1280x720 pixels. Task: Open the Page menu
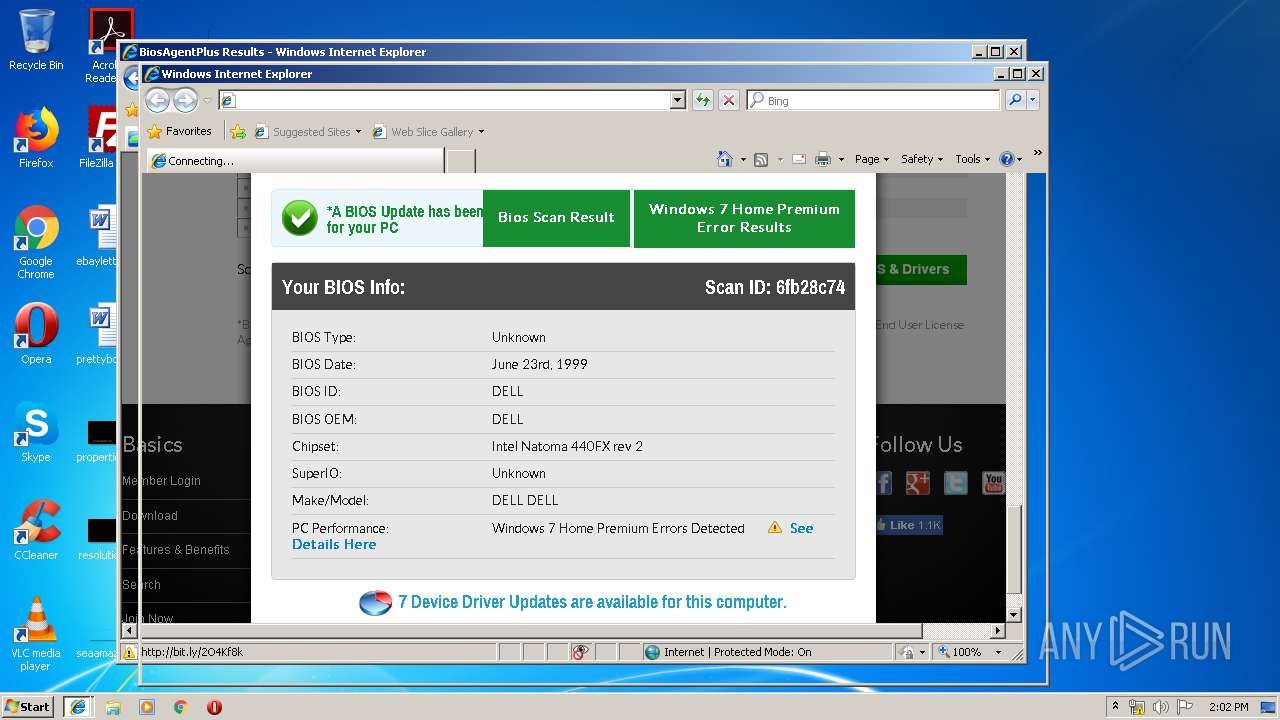[x=871, y=159]
